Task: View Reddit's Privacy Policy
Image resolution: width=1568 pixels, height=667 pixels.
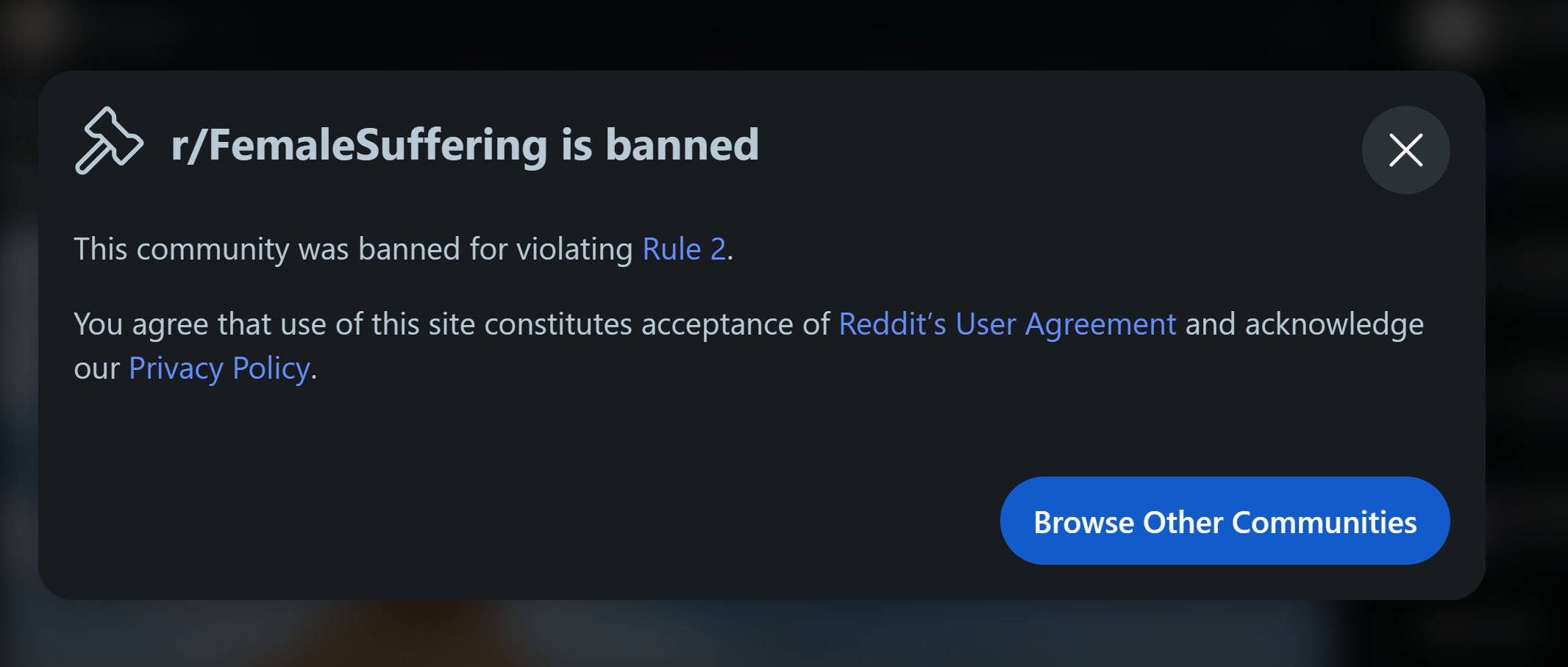Action: pos(219,368)
